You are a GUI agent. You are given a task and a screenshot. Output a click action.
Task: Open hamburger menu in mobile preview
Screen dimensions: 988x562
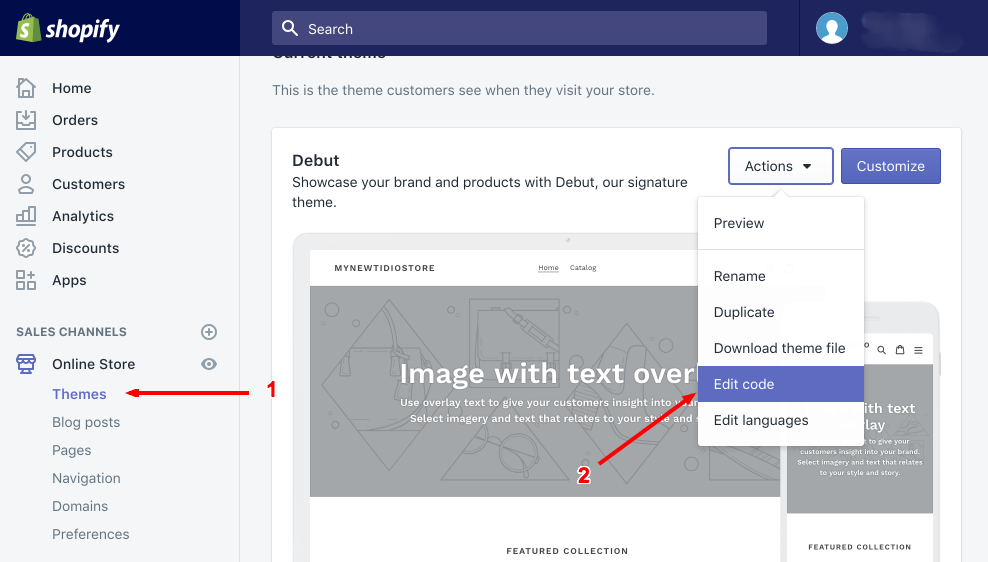[x=919, y=350]
